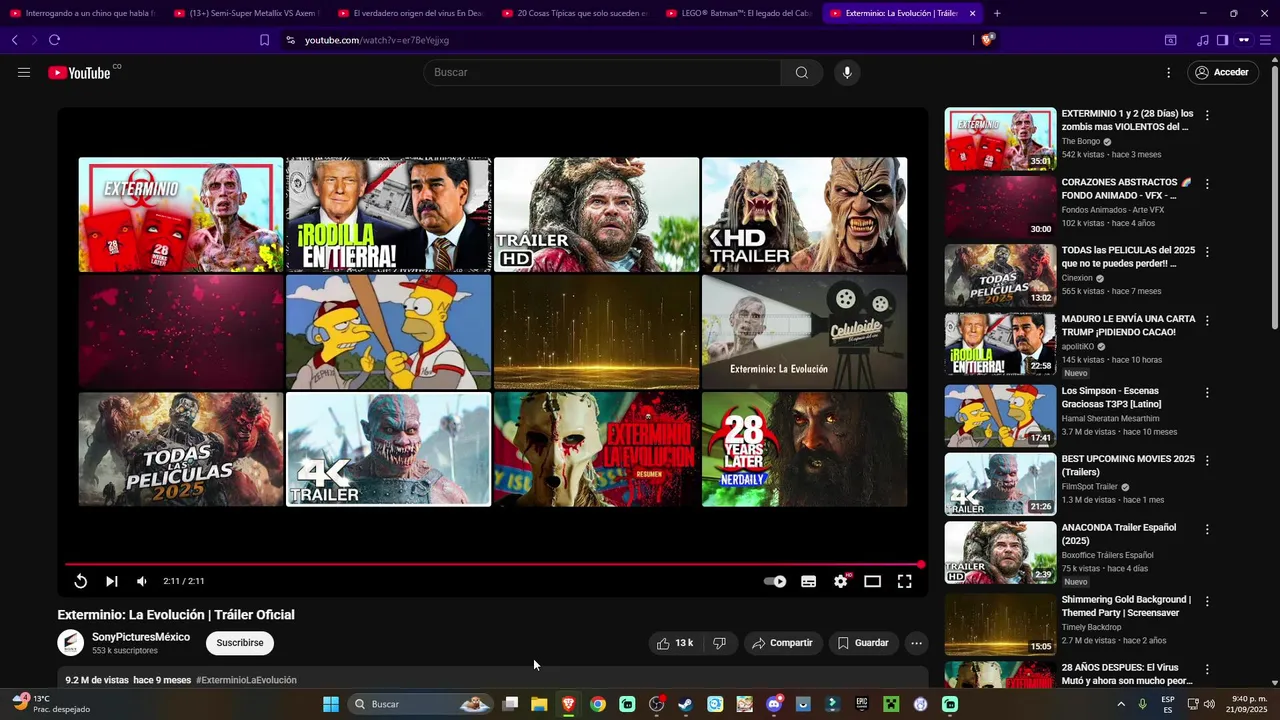Viewport: 1280px width, 720px height.
Task: Toggle subtitles in the player
Action: click(809, 581)
